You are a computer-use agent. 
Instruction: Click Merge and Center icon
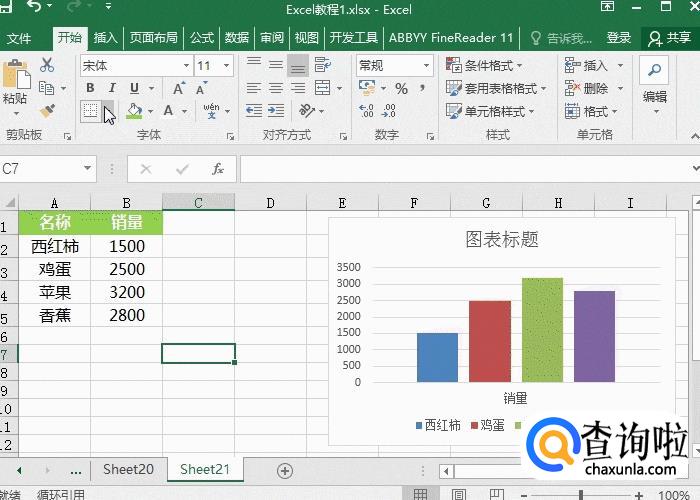click(323, 88)
